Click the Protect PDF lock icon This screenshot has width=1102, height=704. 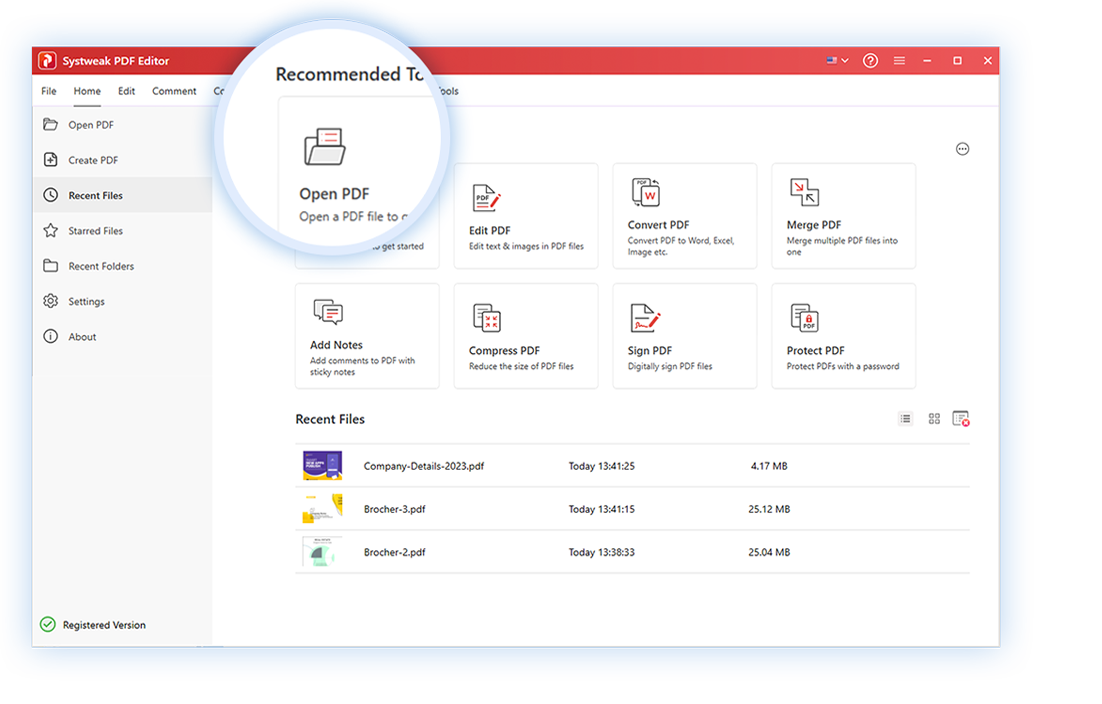point(804,318)
